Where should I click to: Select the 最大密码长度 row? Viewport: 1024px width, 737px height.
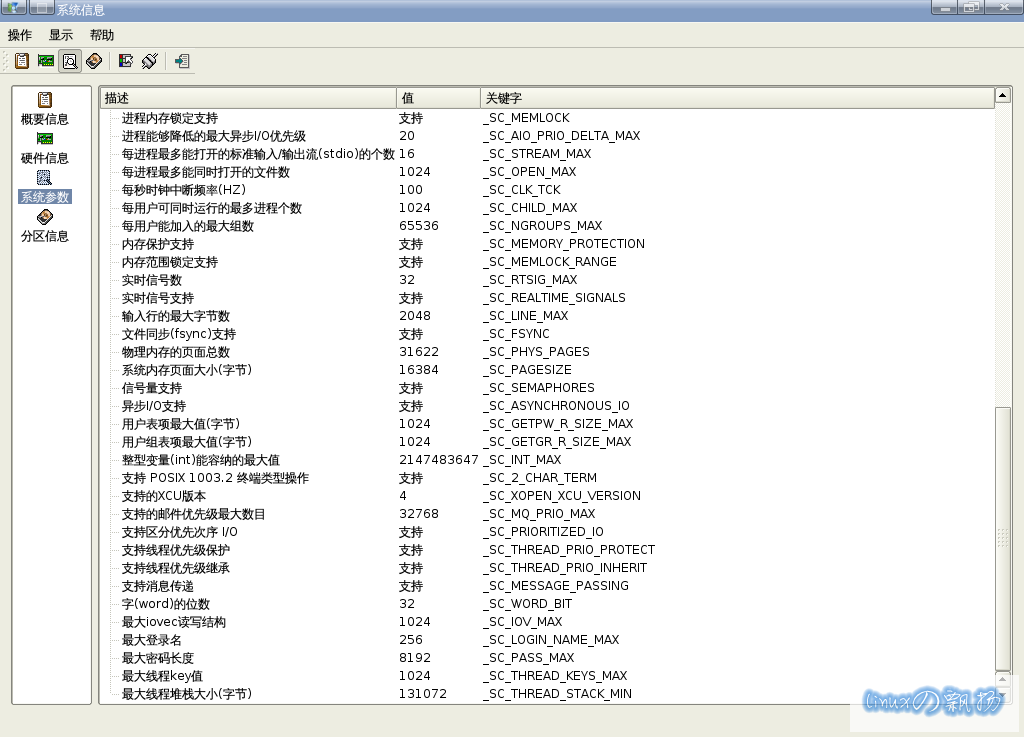pyautogui.click(x=158, y=658)
